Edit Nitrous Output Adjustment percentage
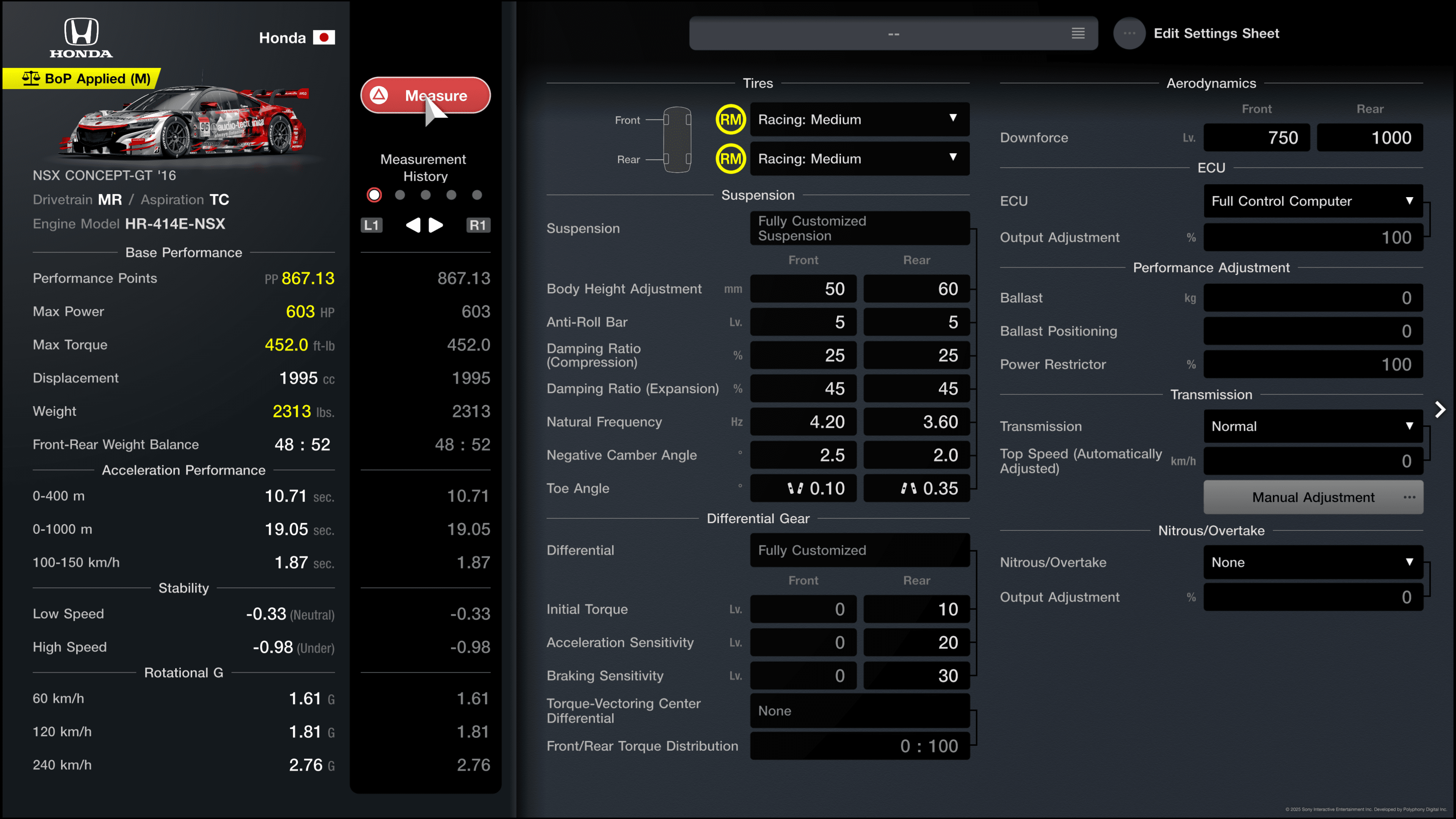This screenshot has width=1456, height=819. pyautogui.click(x=1313, y=598)
